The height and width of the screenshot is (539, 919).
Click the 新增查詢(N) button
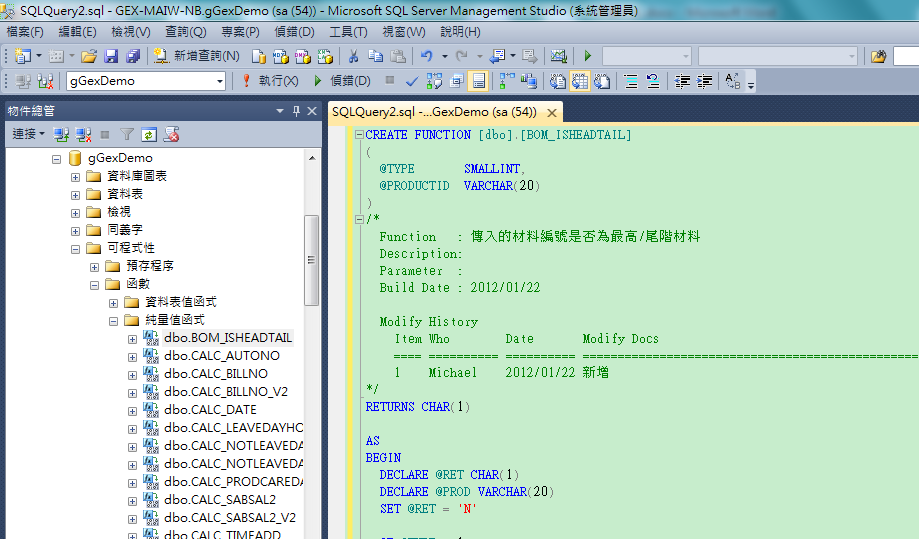196,56
